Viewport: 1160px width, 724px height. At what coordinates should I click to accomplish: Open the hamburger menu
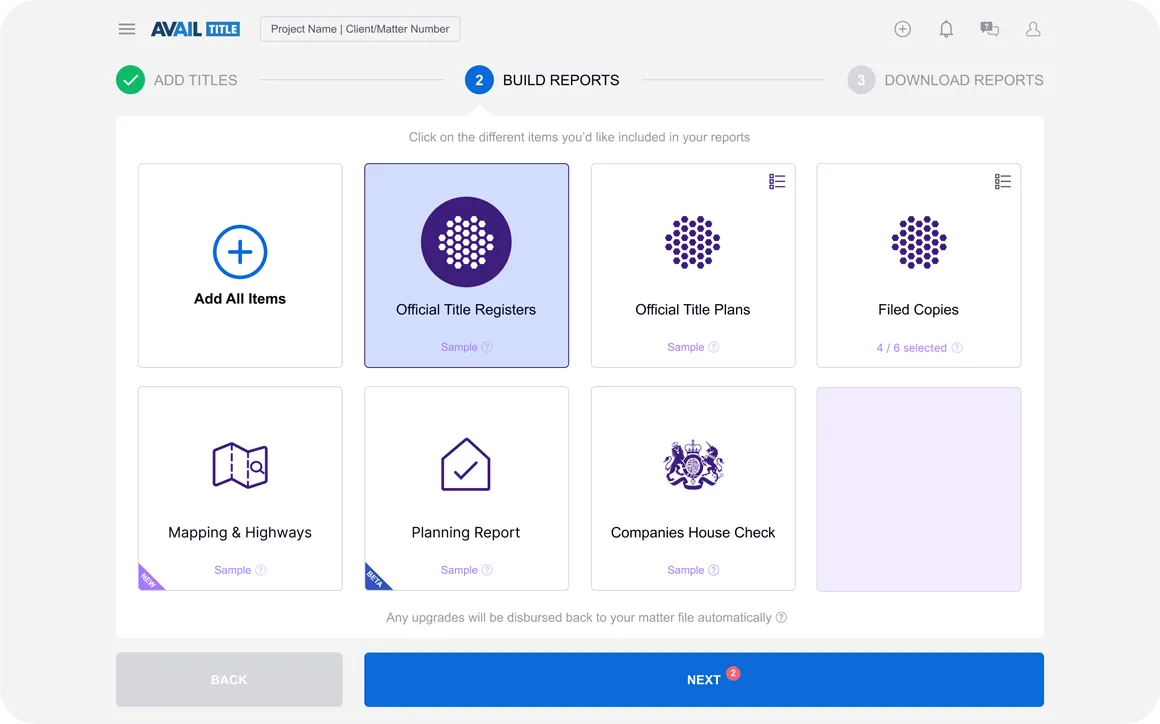[126, 29]
